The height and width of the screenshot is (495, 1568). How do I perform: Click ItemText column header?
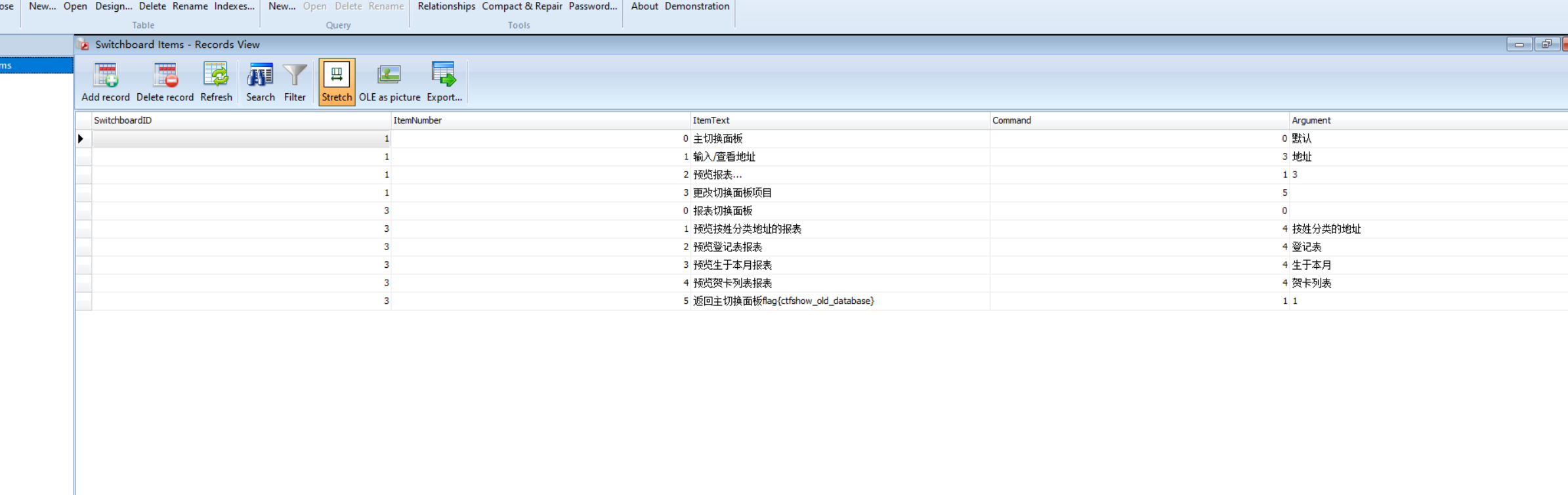click(x=840, y=120)
